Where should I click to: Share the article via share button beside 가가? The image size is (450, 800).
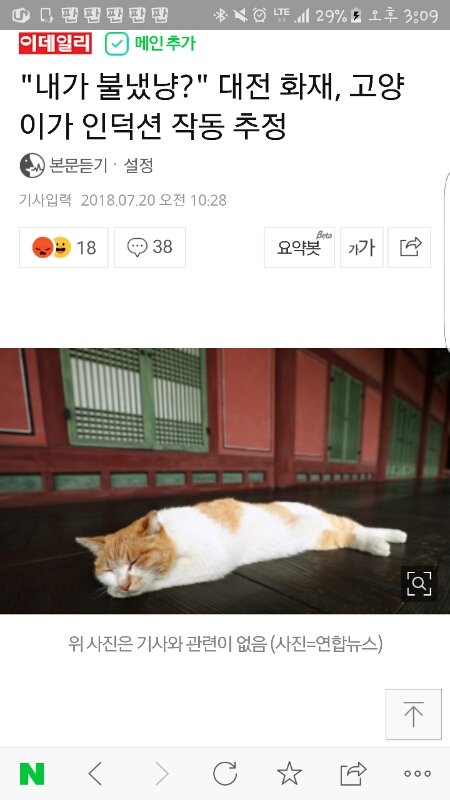409,247
